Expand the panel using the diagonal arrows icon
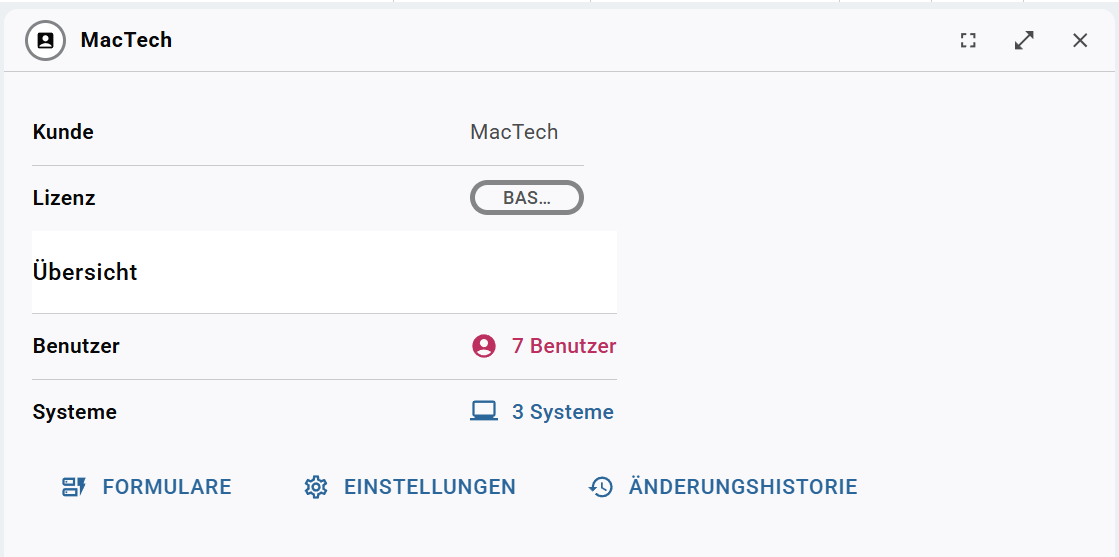Image resolution: width=1119 pixels, height=557 pixels. pyautogui.click(x=1024, y=41)
